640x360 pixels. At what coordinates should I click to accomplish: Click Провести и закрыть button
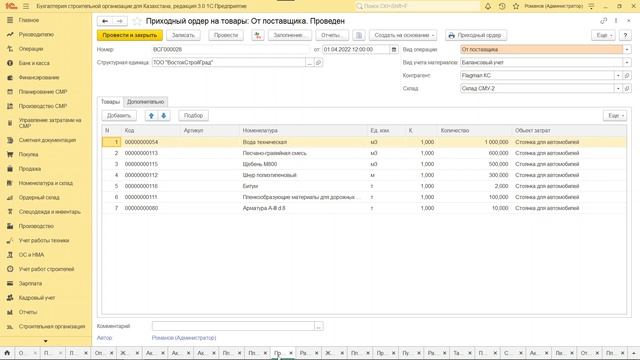tap(130, 36)
